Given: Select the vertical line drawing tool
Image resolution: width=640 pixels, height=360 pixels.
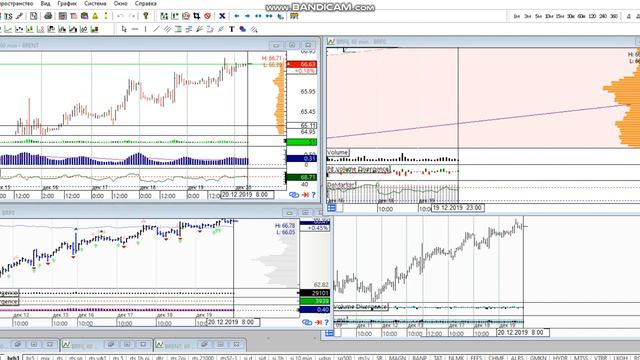Looking at the screenshot, I should point(145,29).
